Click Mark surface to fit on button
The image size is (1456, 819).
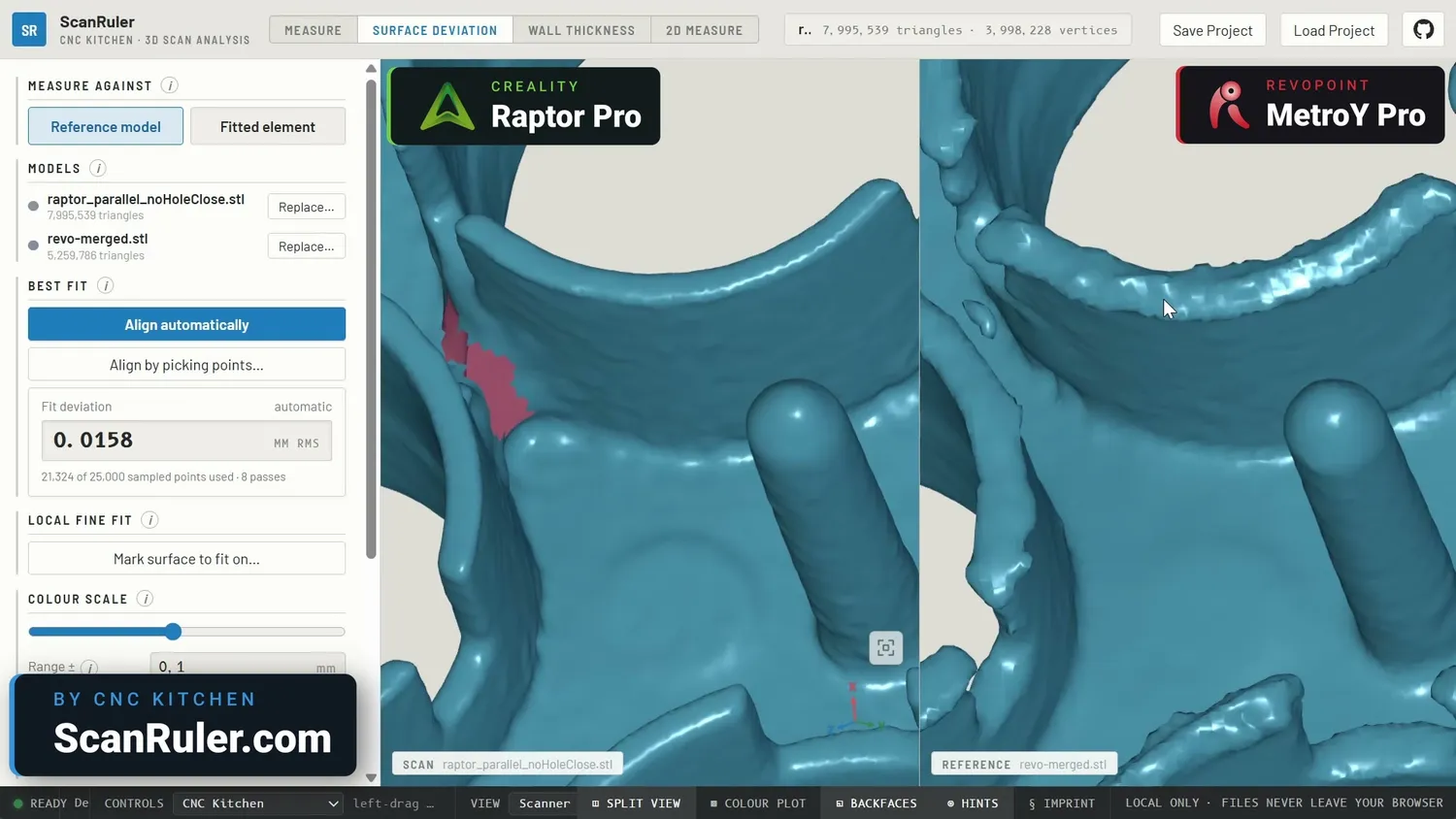click(186, 559)
